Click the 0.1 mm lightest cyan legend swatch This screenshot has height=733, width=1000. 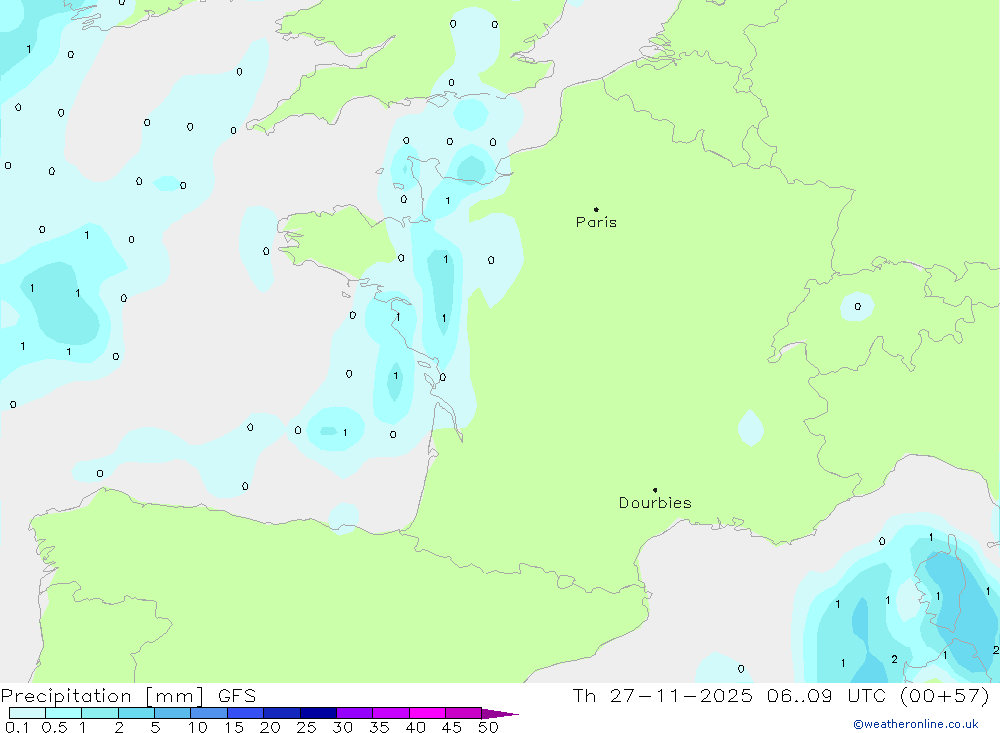pos(27,713)
